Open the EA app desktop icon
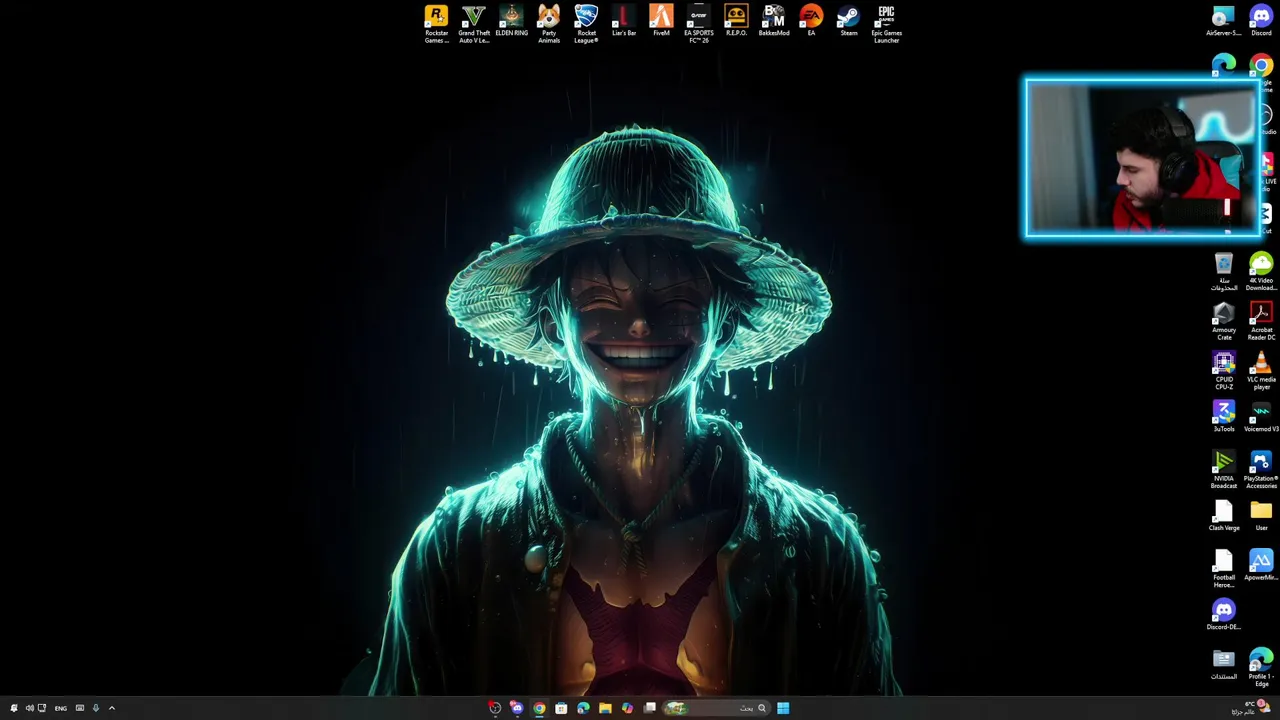The image size is (1280, 720). point(811,21)
